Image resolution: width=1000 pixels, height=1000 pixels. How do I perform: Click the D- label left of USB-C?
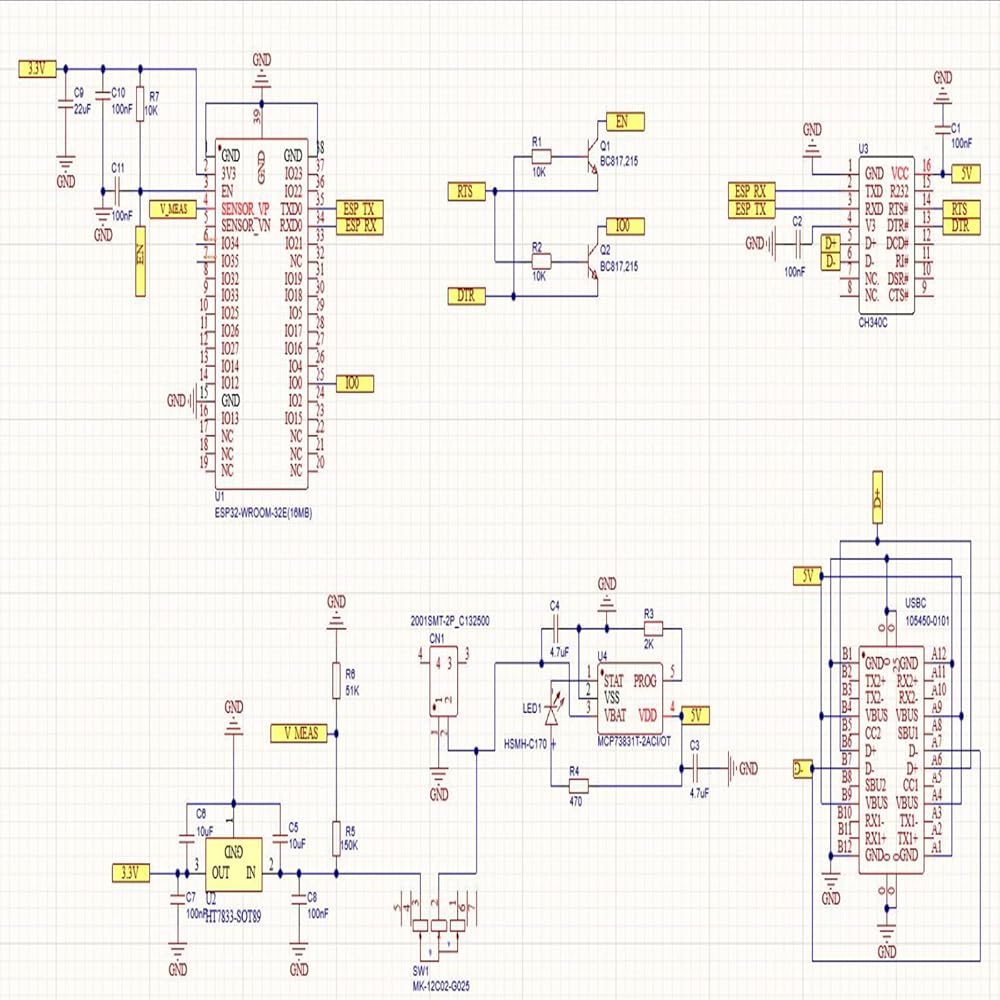pos(803,769)
